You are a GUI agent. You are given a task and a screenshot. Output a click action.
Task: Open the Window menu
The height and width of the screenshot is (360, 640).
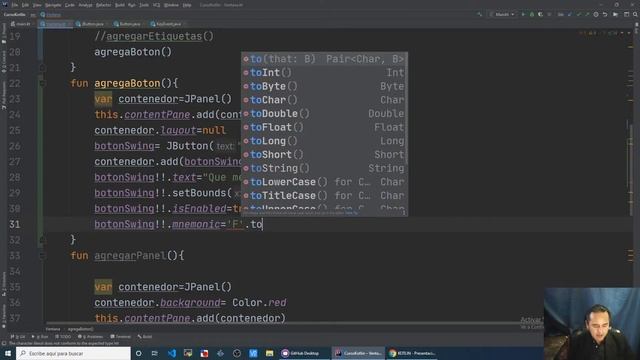[x=171, y=5]
